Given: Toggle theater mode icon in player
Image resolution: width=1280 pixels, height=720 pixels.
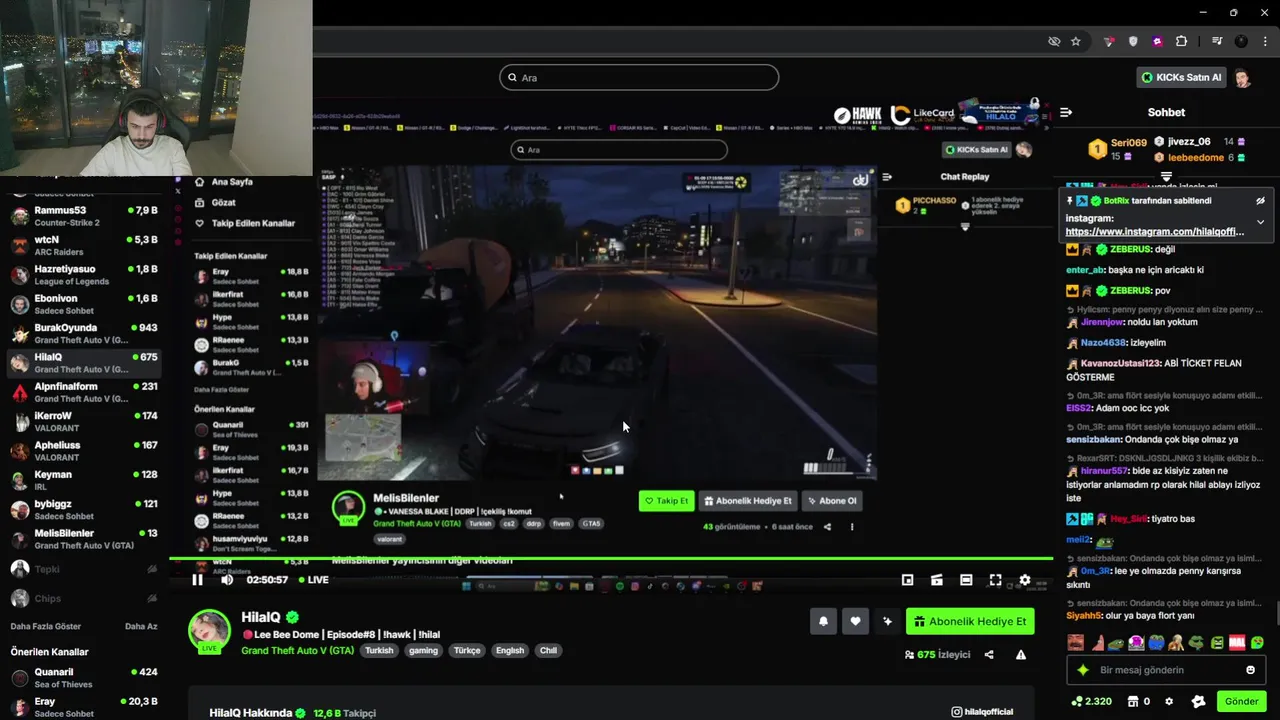Looking at the screenshot, I should pos(966,580).
